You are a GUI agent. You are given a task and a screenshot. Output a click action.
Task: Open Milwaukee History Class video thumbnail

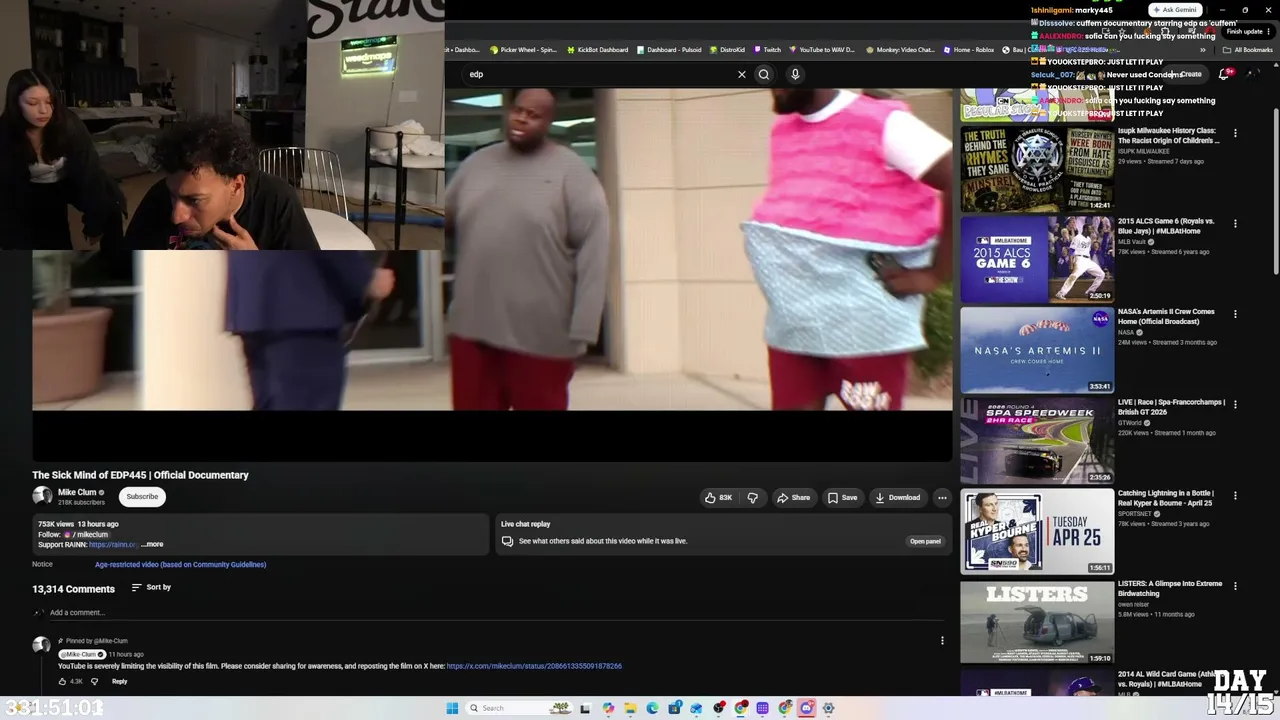click(x=1037, y=169)
